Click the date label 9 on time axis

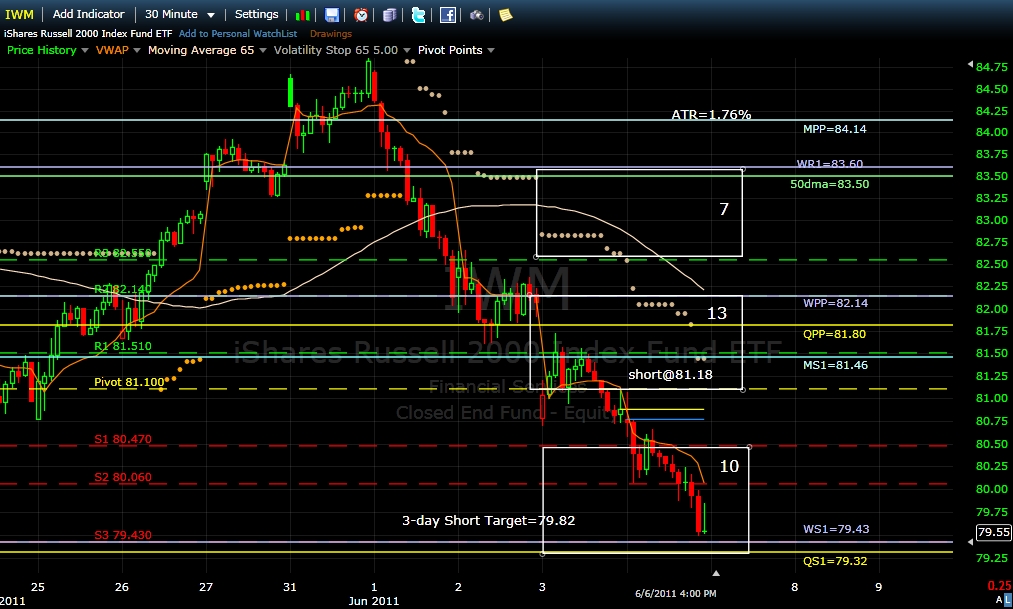(878, 587)
